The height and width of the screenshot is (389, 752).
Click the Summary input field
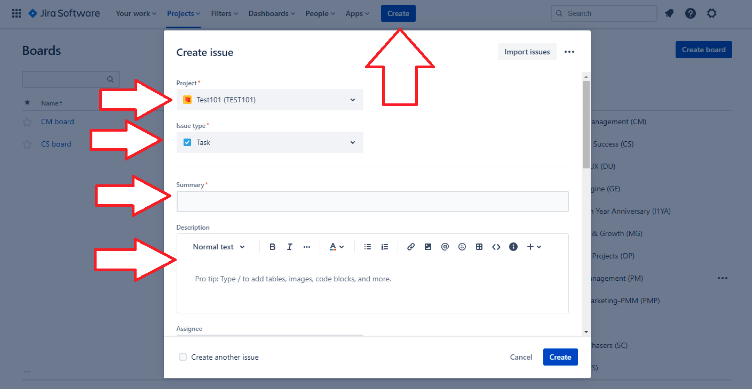point(373,201)
